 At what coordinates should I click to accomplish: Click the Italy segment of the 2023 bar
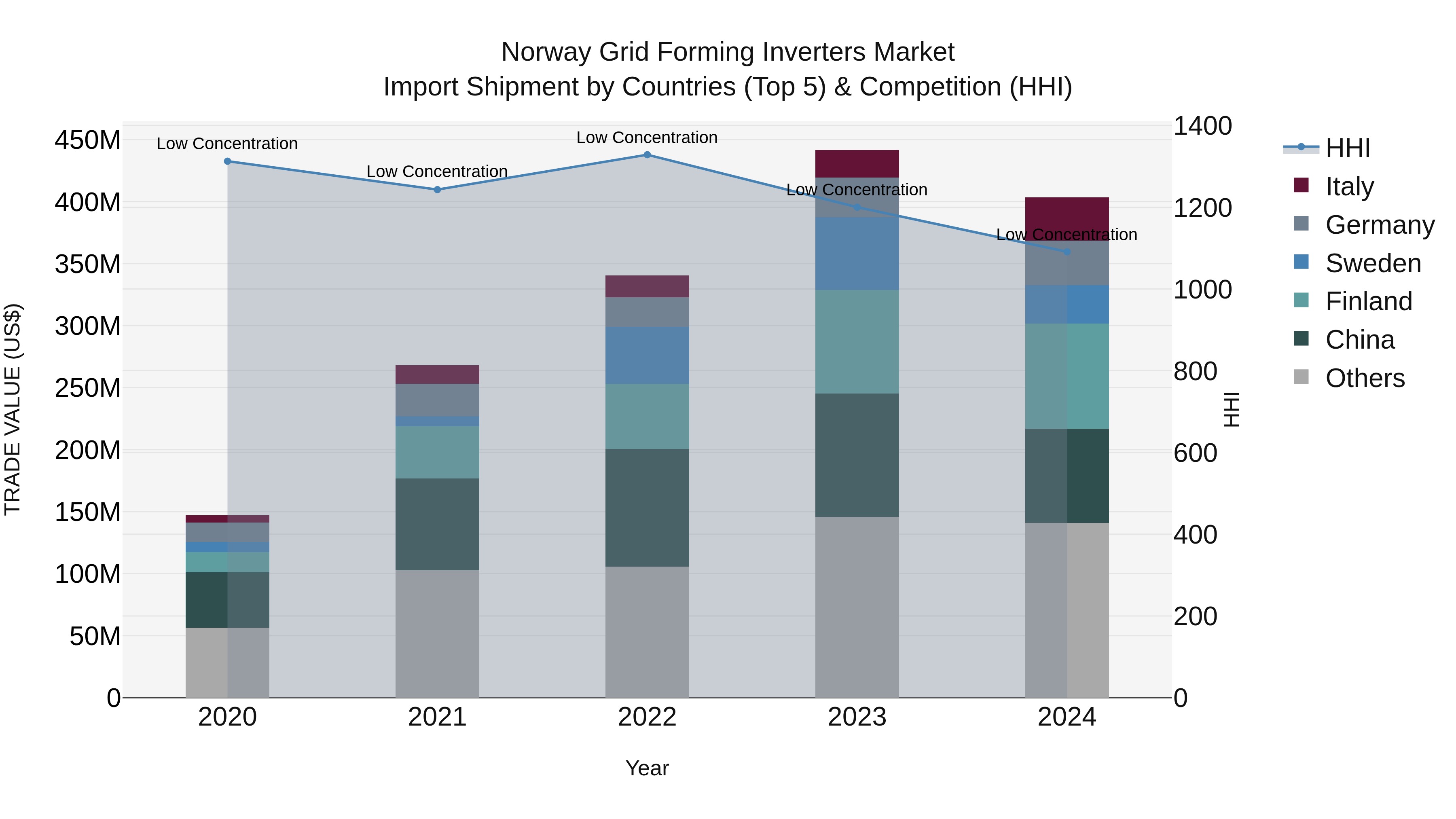[857, 164]
